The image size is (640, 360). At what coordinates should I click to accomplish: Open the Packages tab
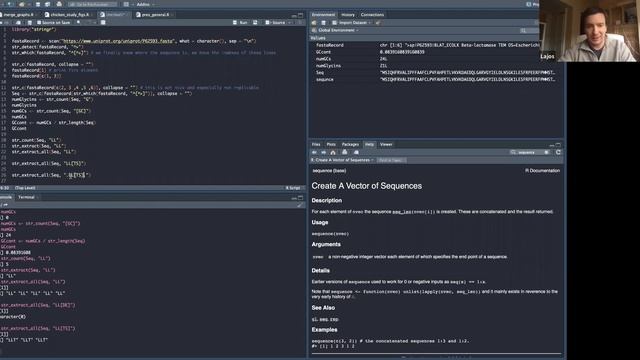(350, 144)
